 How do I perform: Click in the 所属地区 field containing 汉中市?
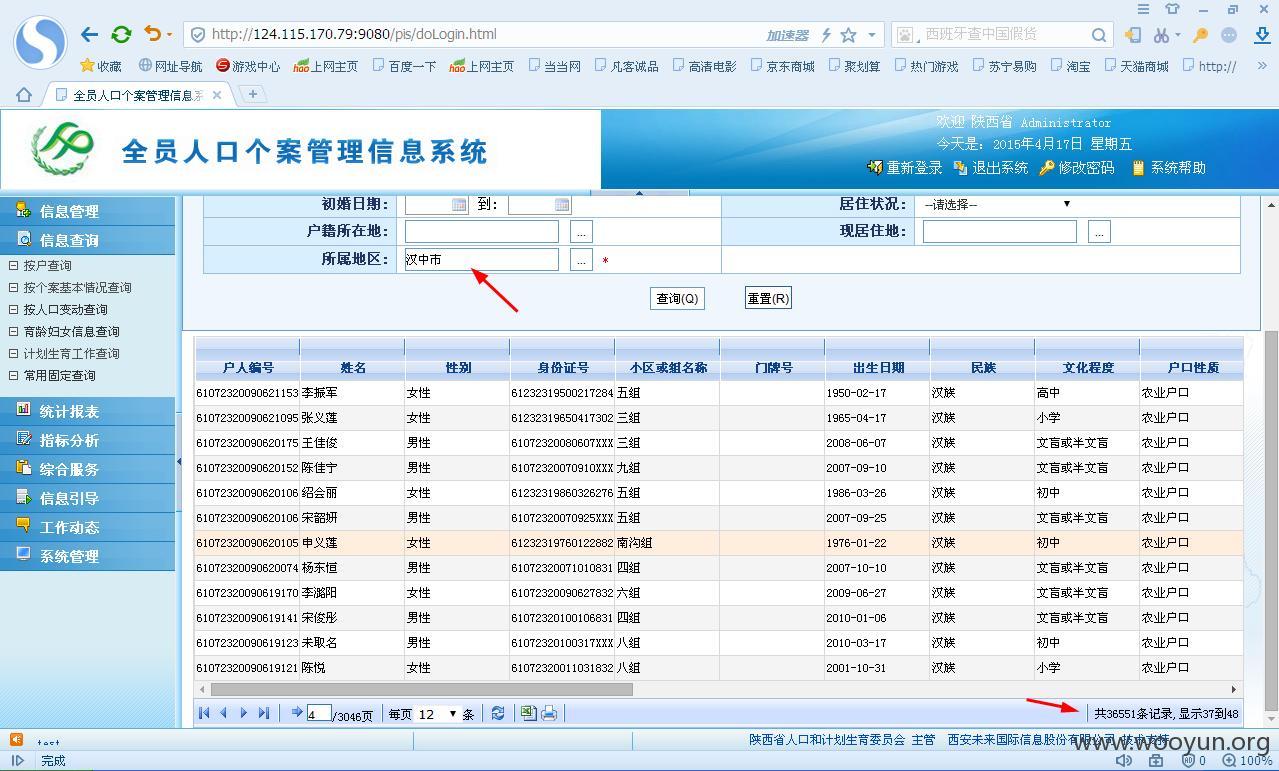tap(481, 259)
